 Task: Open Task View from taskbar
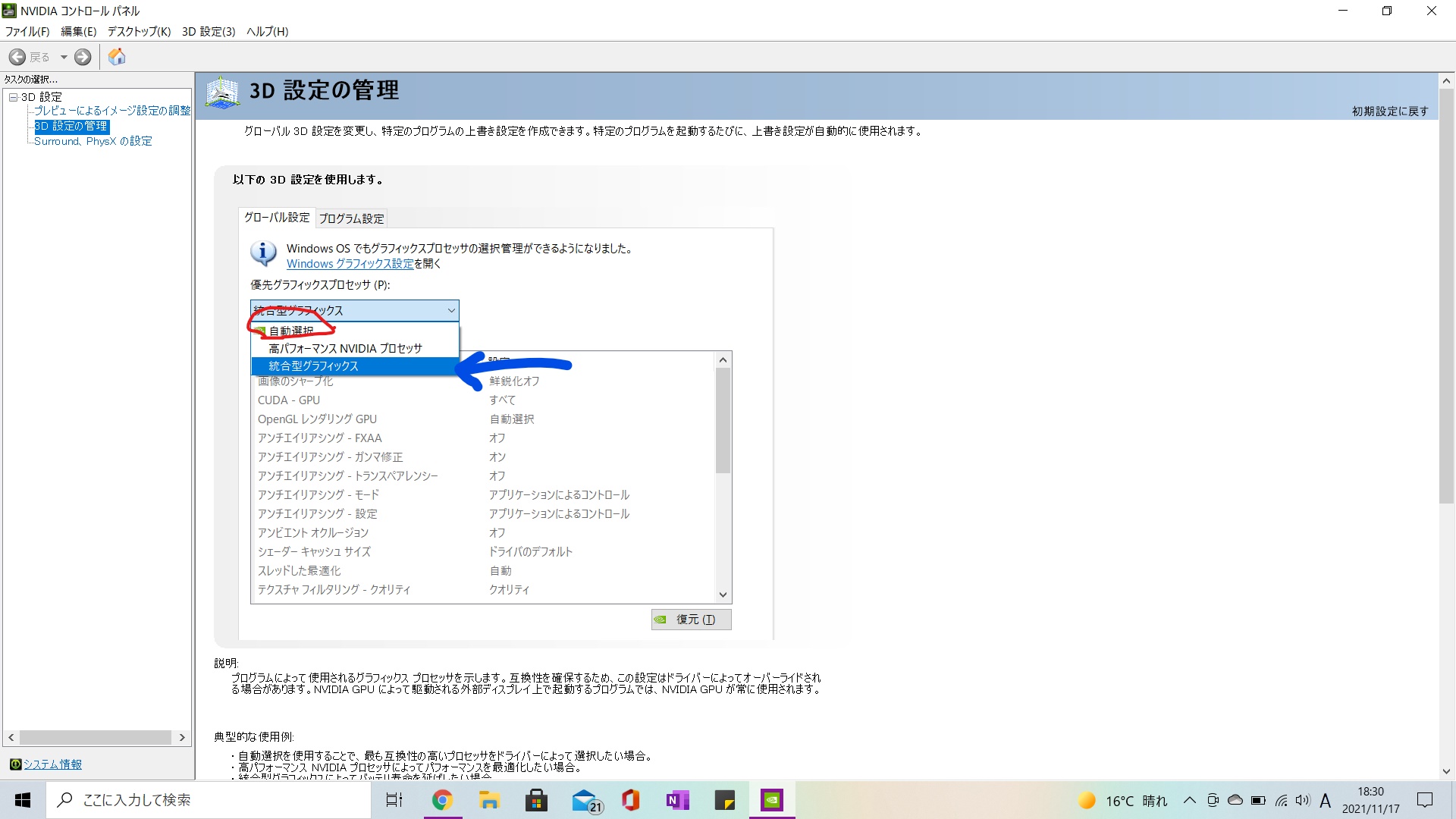pyautogui.click(x=394, y=800)
